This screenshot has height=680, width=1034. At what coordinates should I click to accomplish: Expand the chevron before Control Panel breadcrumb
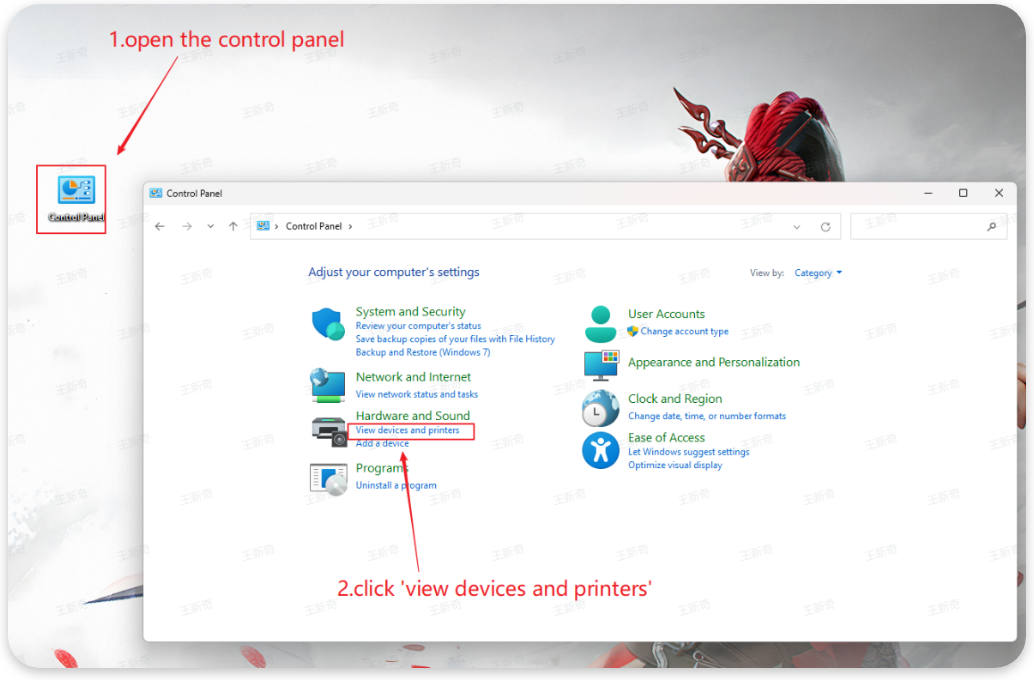(x=276, y=226)
